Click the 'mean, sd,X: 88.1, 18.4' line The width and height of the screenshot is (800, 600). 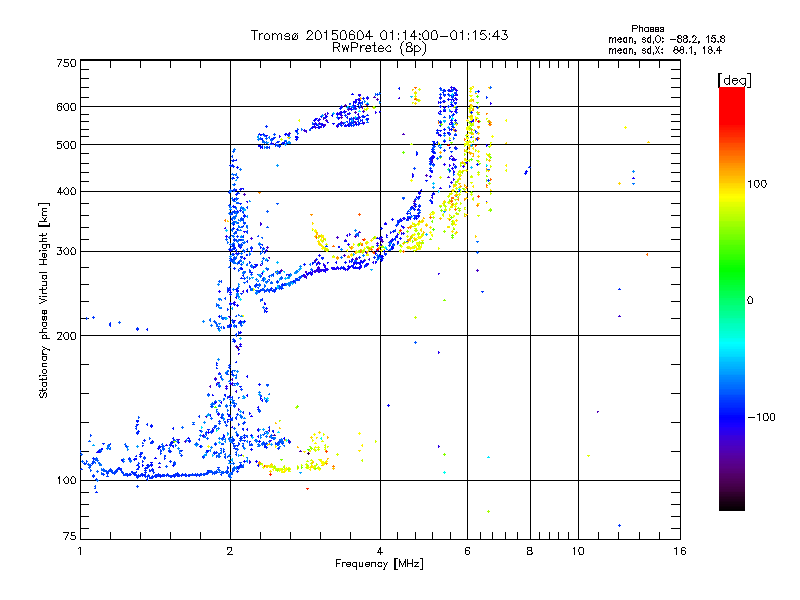coord(665,50)
